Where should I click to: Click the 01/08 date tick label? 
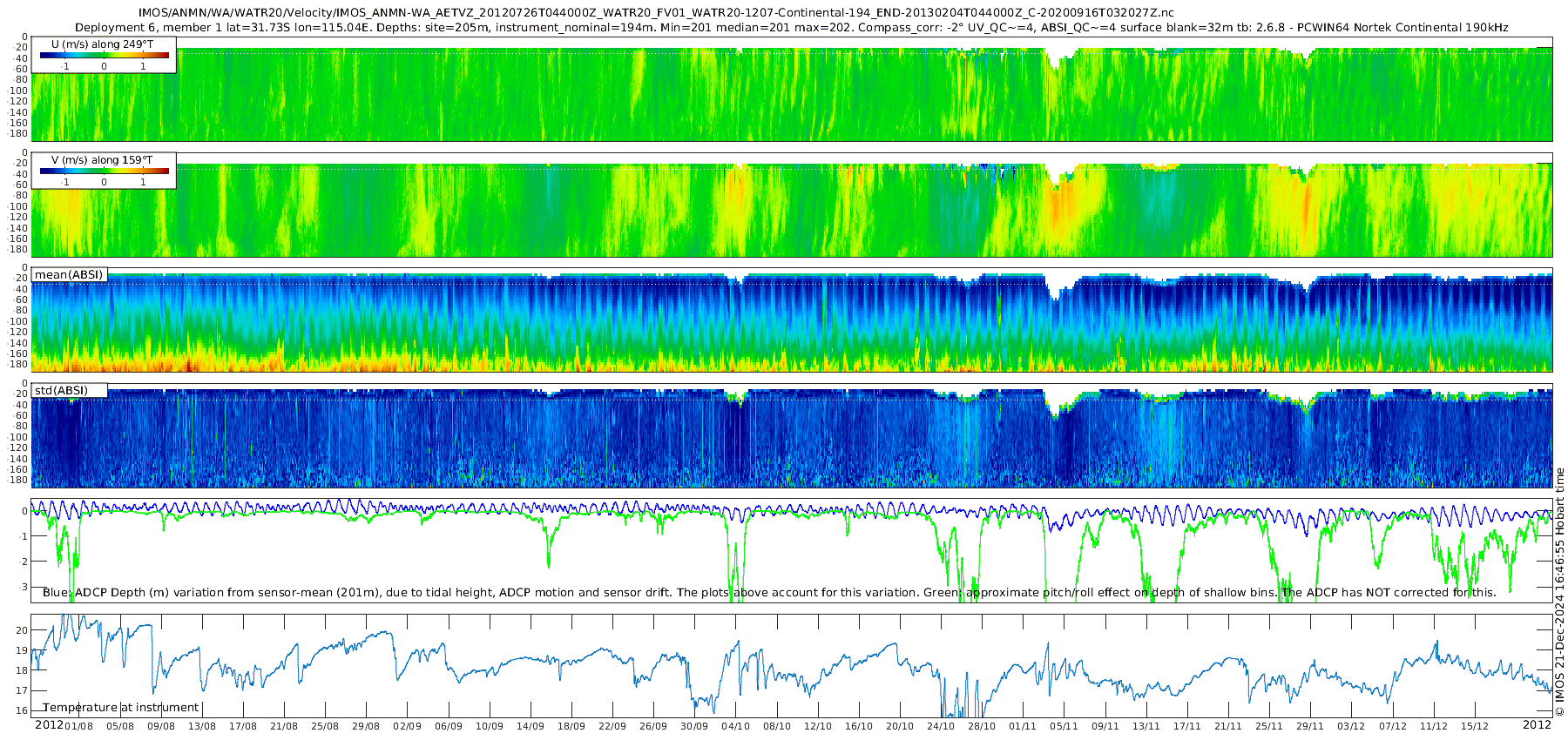pos(79,726)
